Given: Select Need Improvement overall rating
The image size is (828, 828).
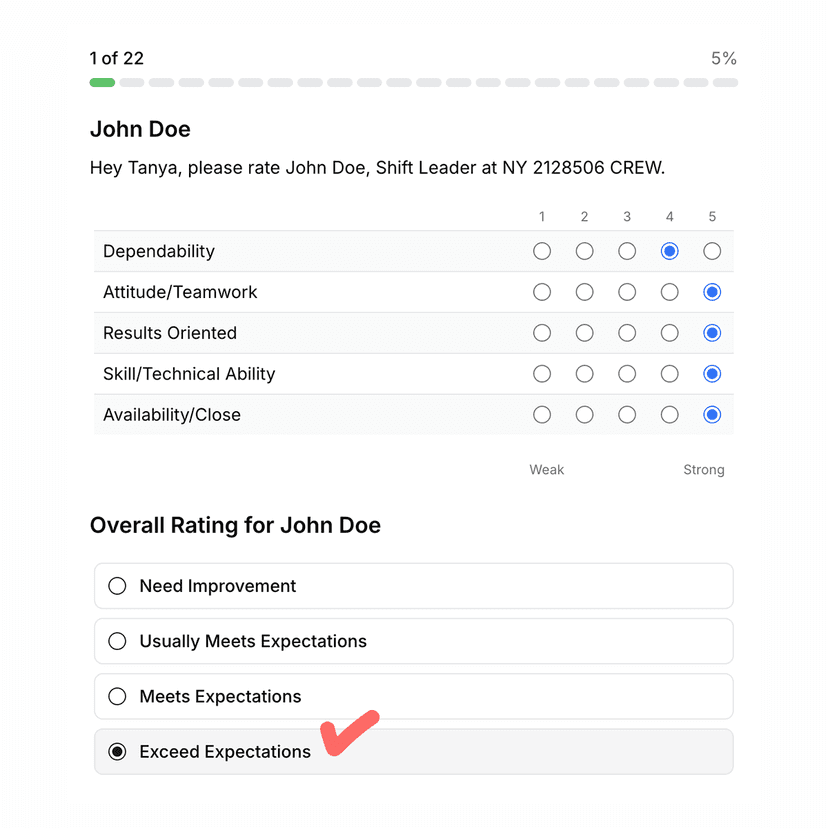Looking at the screenshot, I should [118, 586].
